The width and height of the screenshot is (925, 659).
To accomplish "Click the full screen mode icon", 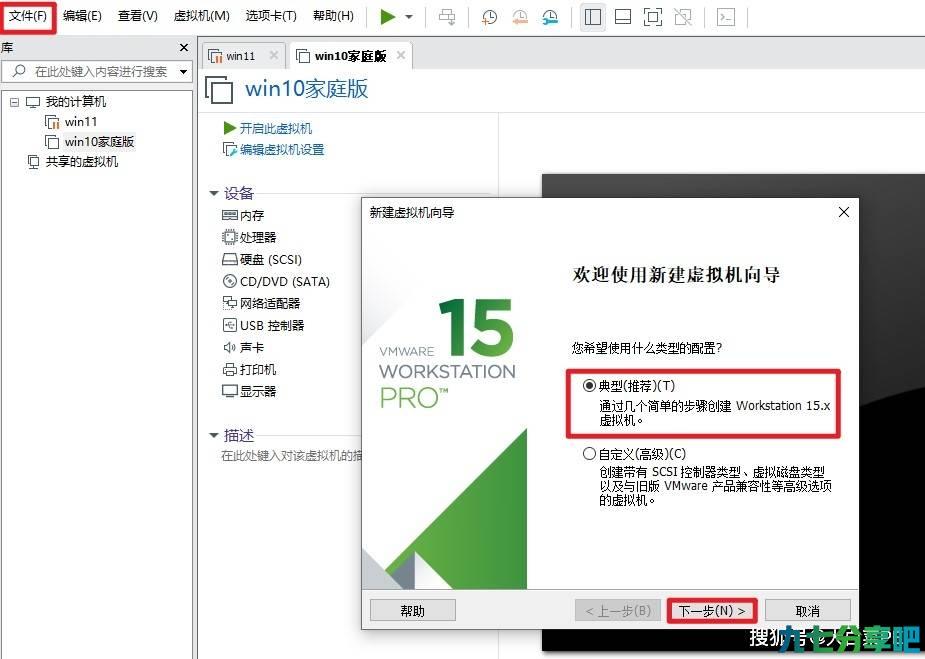I will pos(652,17).
